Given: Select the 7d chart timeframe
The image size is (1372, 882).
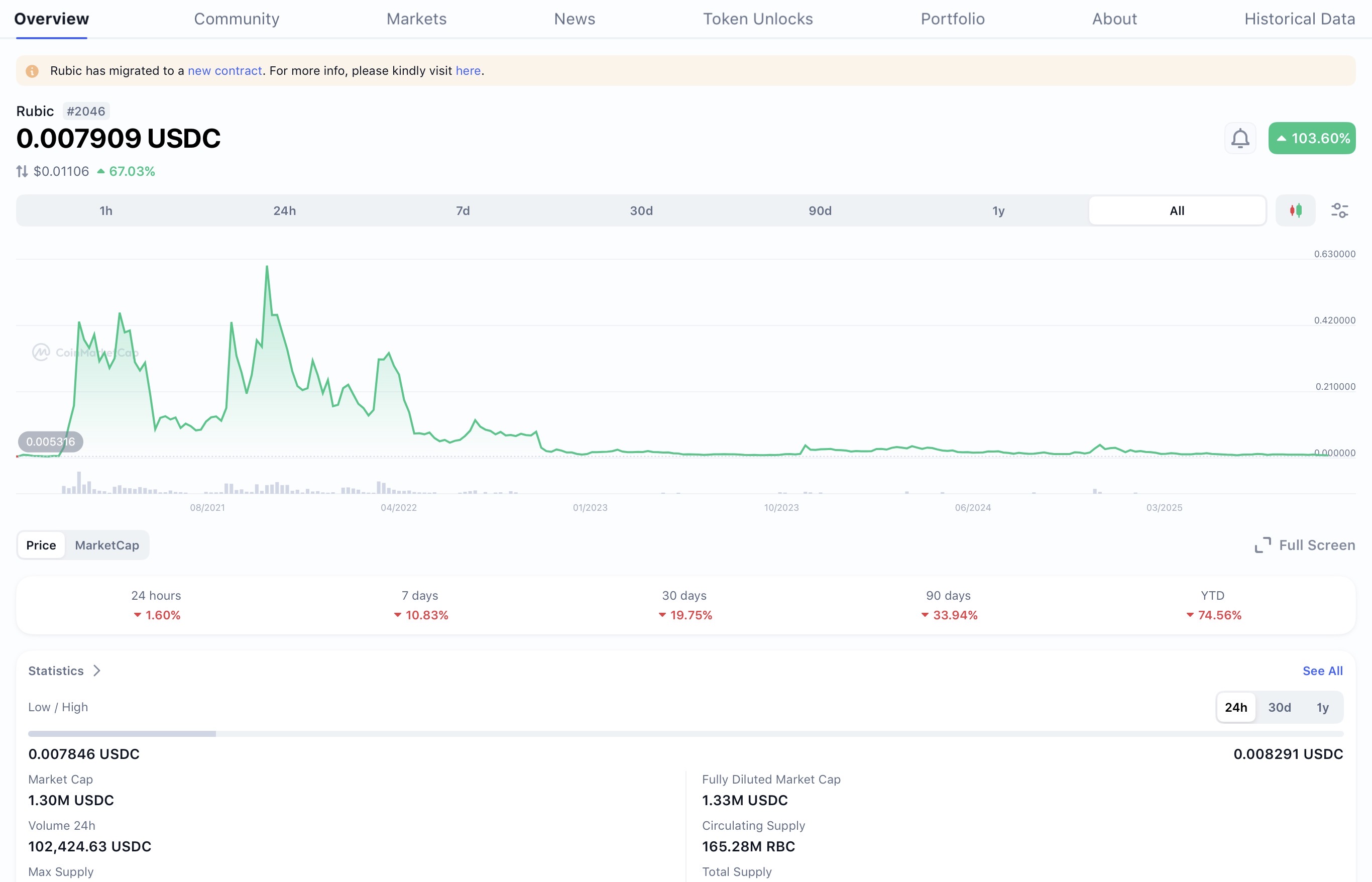Looking at the screenshot, I should point(463,211).
